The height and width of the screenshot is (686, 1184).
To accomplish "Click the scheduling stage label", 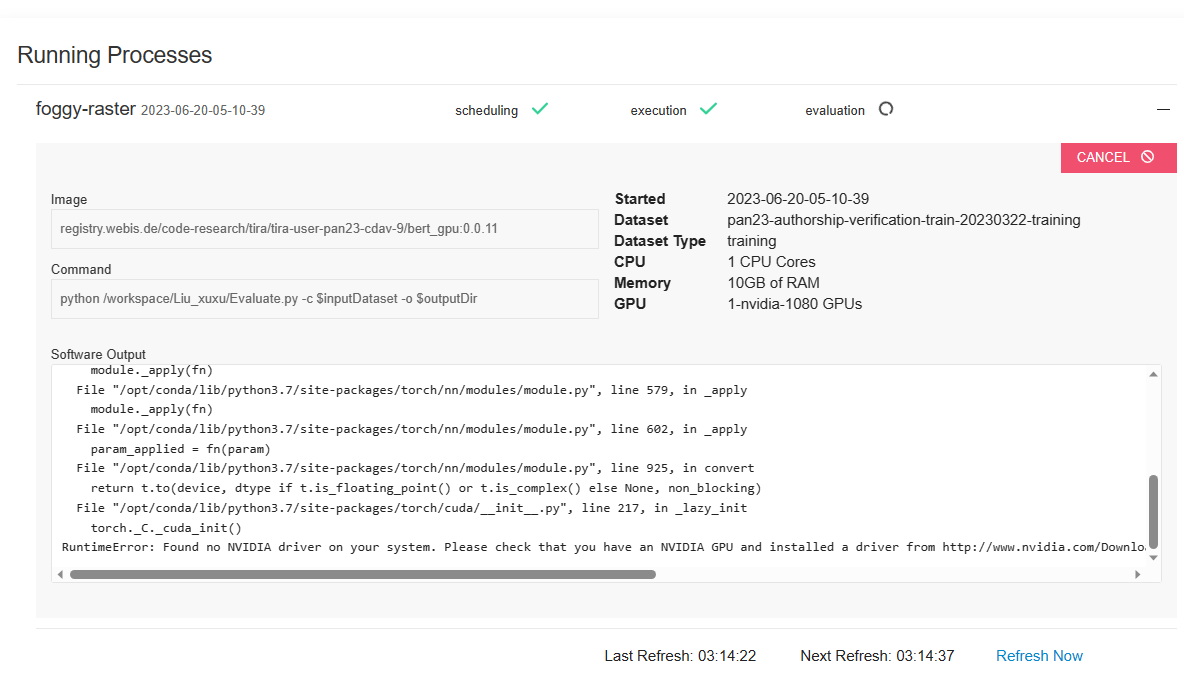I will click(486, 110).
